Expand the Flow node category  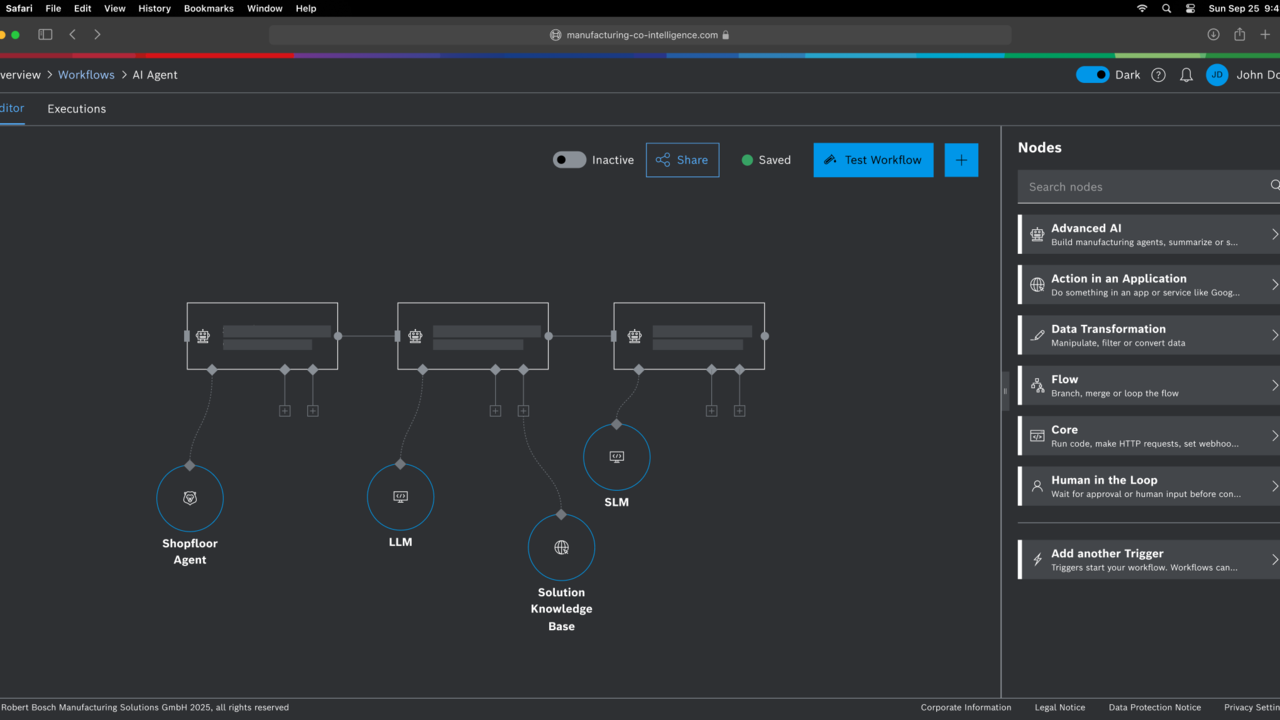click(1148, 385)
